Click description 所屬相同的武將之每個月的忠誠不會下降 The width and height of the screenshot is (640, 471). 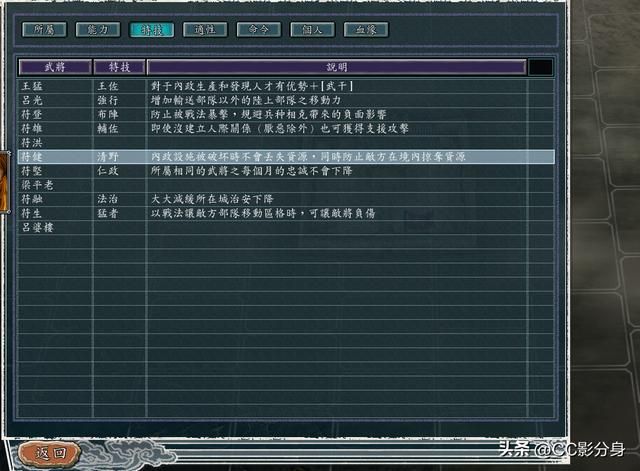tap(251, 171)
